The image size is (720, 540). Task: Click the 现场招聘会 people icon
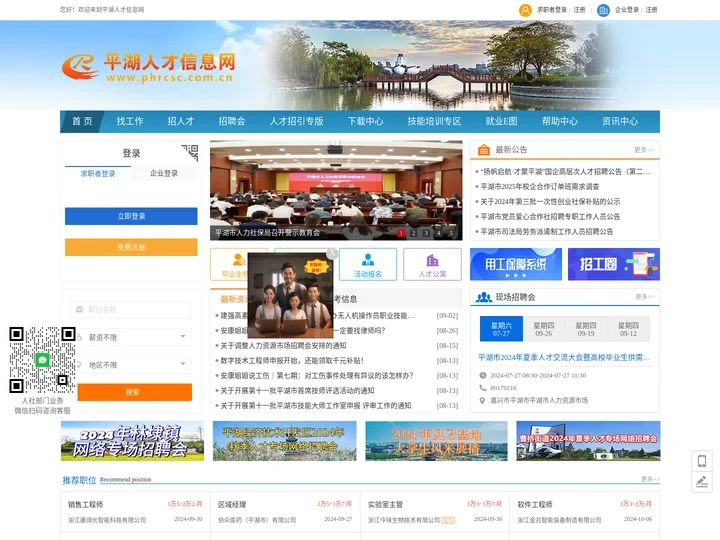[x=484, y=297]
